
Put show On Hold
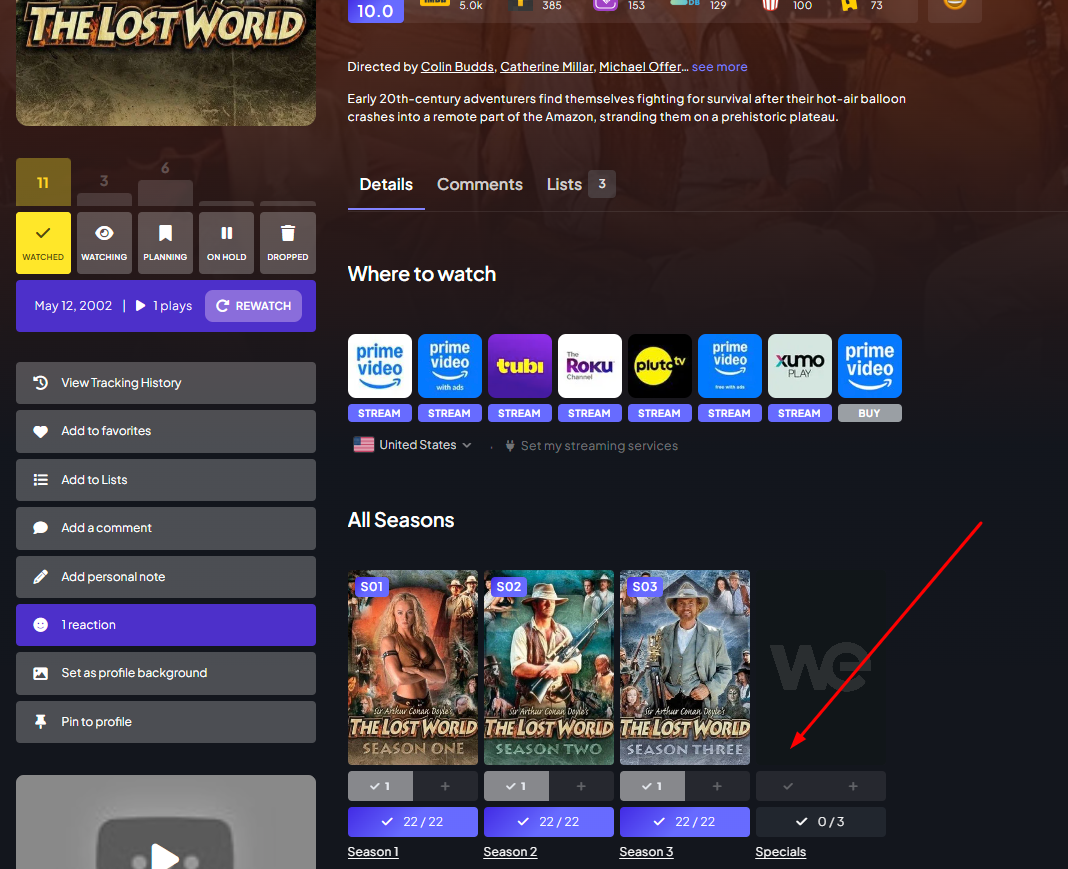pos(226,242)
